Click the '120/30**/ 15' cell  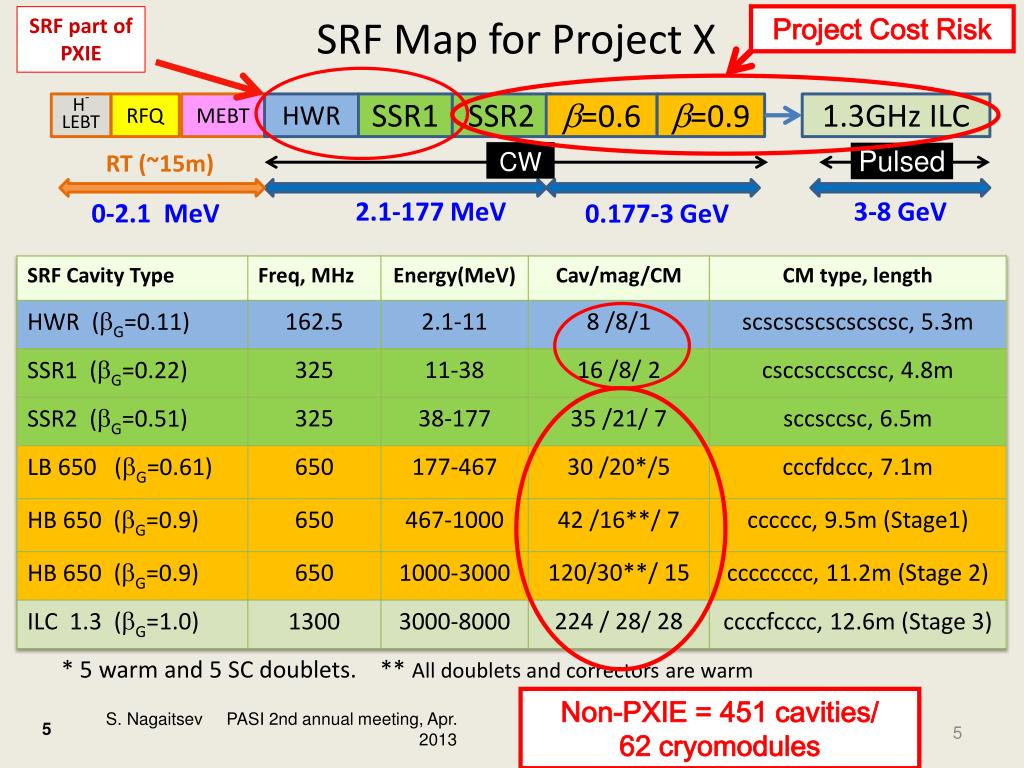[618, 573]
